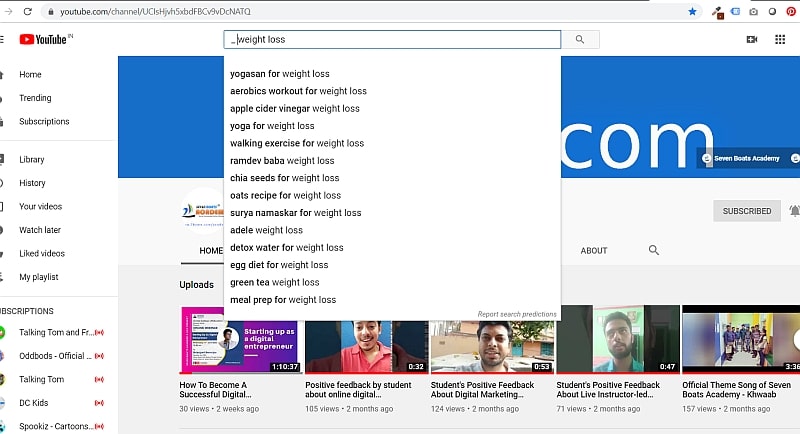Open History in the sidebar

tap(32, 183)
